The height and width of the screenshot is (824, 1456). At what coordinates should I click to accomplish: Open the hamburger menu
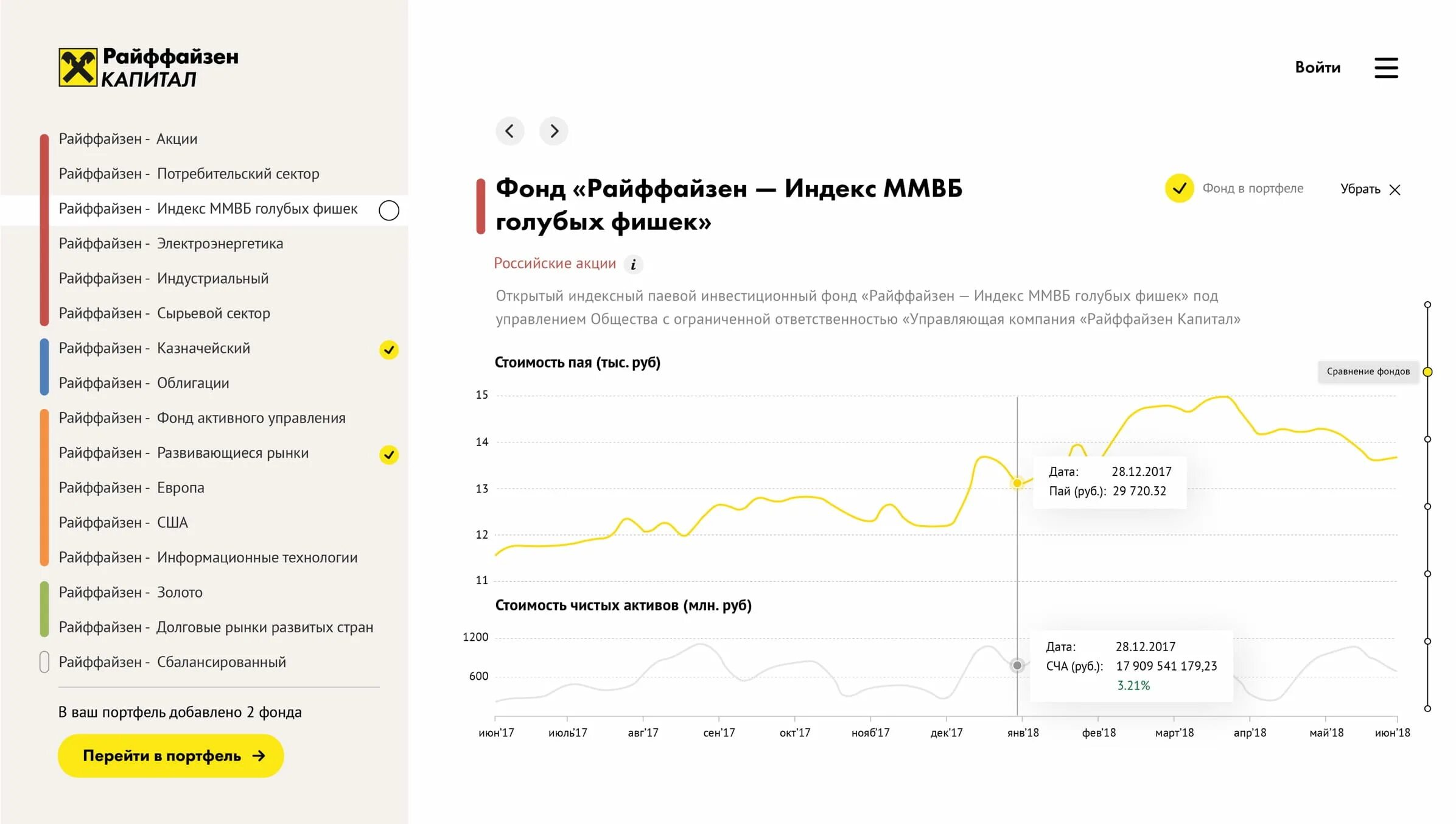tap(1386, 68)
